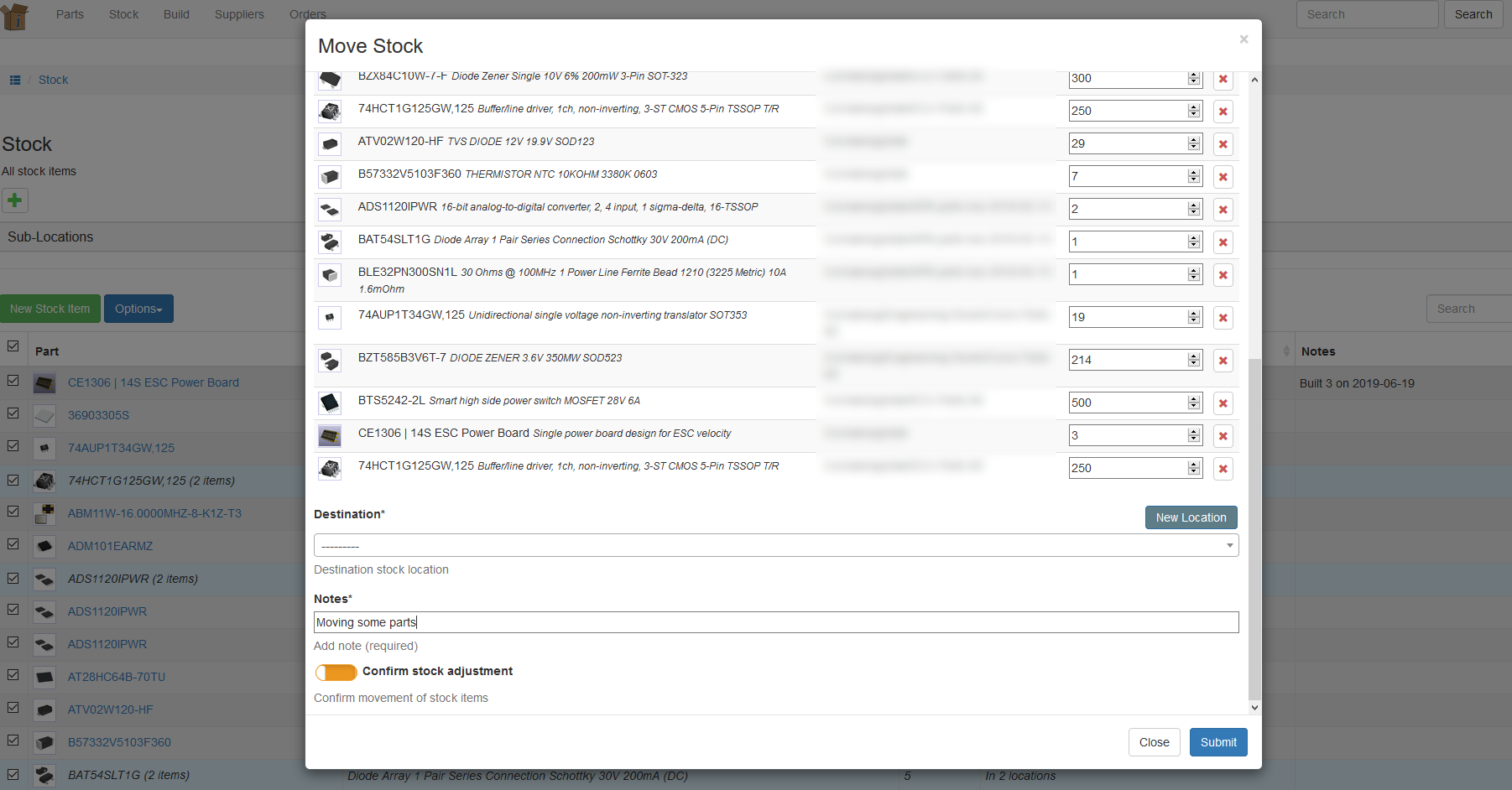Click the stock list icon in breadcrumb
The height and width of the screenshot is (790, 1512).
pyautogui.click(x=15, y=80)
